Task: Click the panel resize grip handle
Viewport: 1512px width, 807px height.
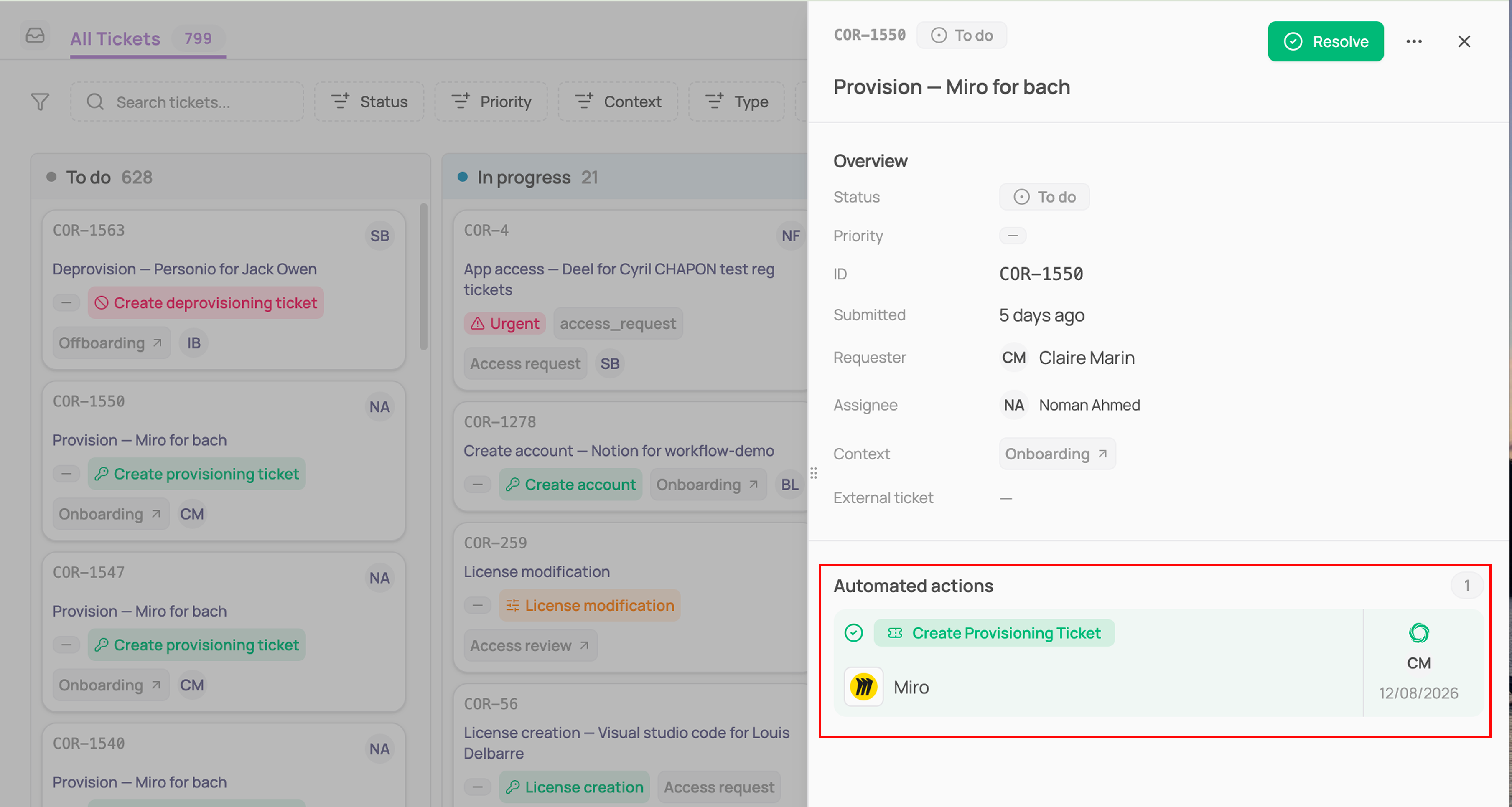Action: 814,473
